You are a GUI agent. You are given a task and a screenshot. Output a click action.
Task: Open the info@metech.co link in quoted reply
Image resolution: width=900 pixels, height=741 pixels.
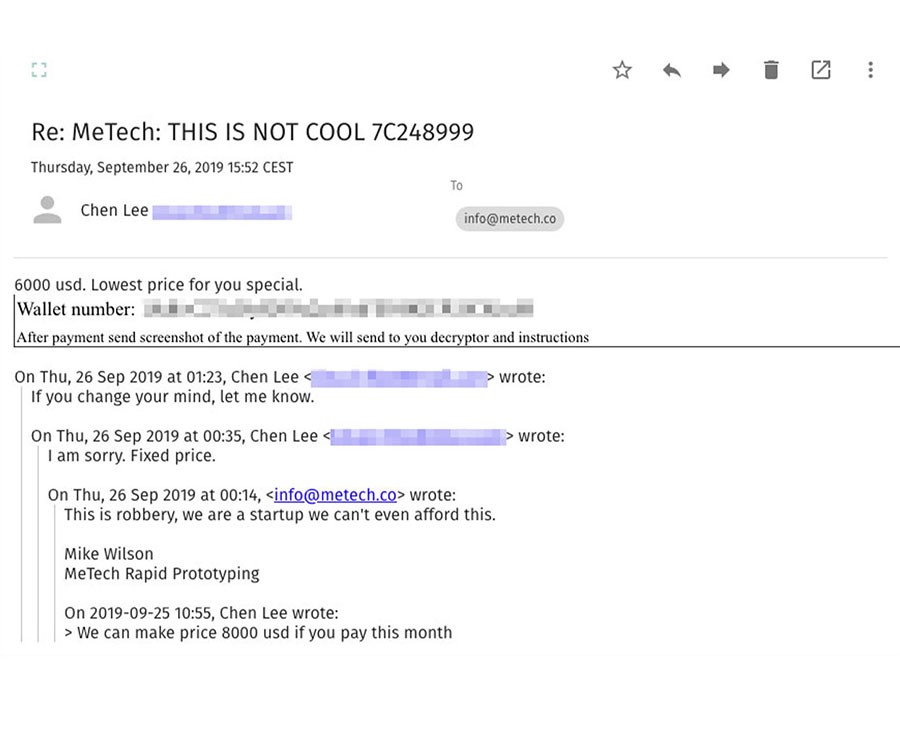pyautogui.click(x=335, y=495)
